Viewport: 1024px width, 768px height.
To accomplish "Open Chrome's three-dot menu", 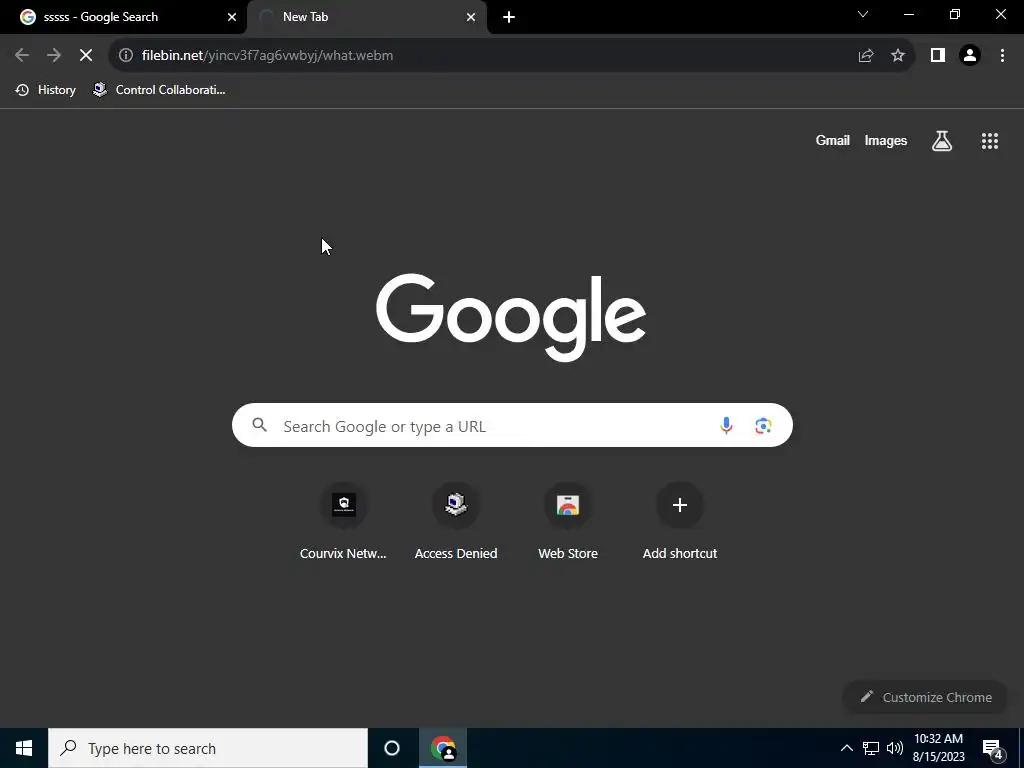I will 1002,56.
